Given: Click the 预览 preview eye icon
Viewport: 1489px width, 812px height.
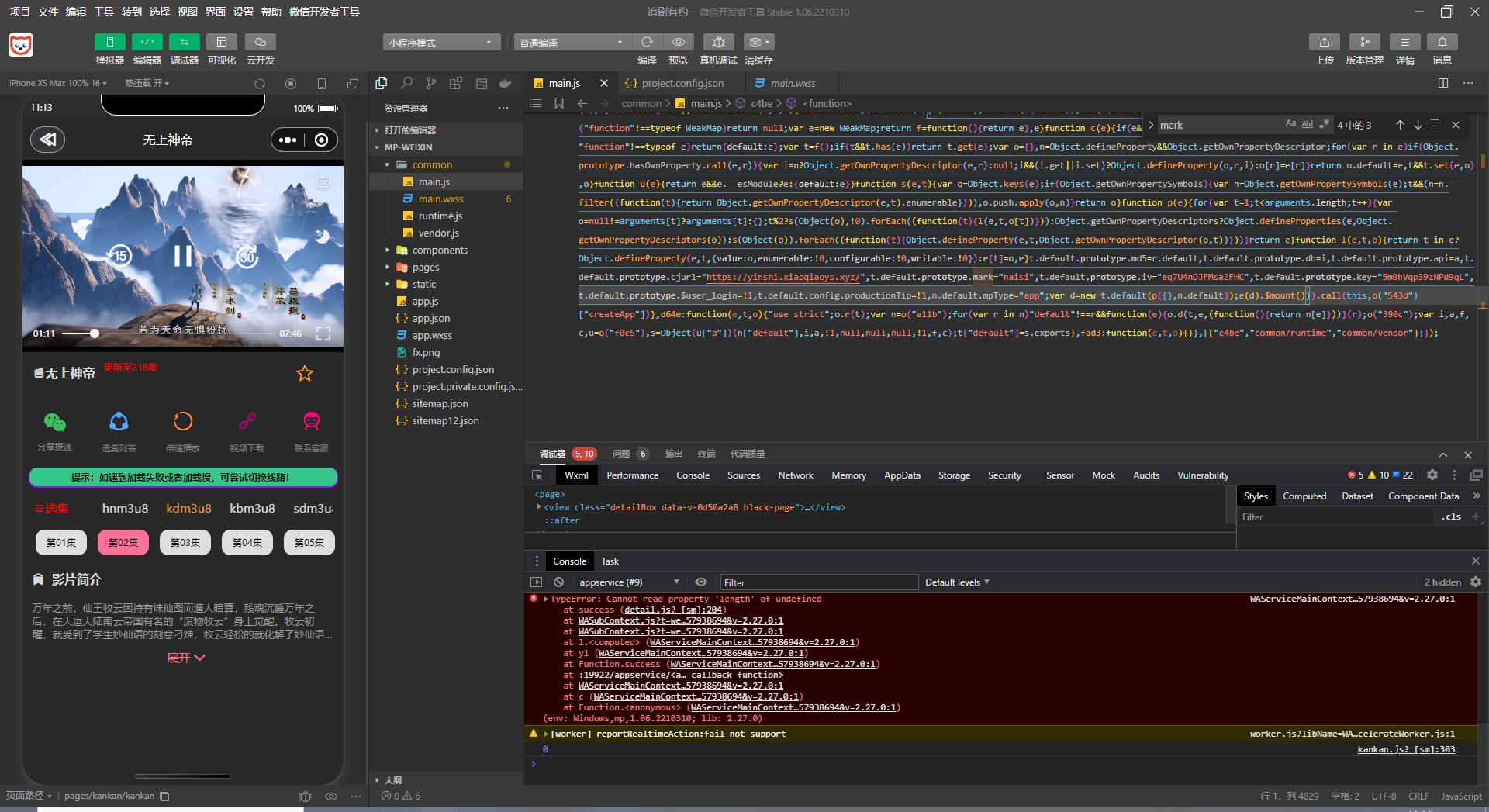Looking at the screenshot, I should [x=679, y=42].
